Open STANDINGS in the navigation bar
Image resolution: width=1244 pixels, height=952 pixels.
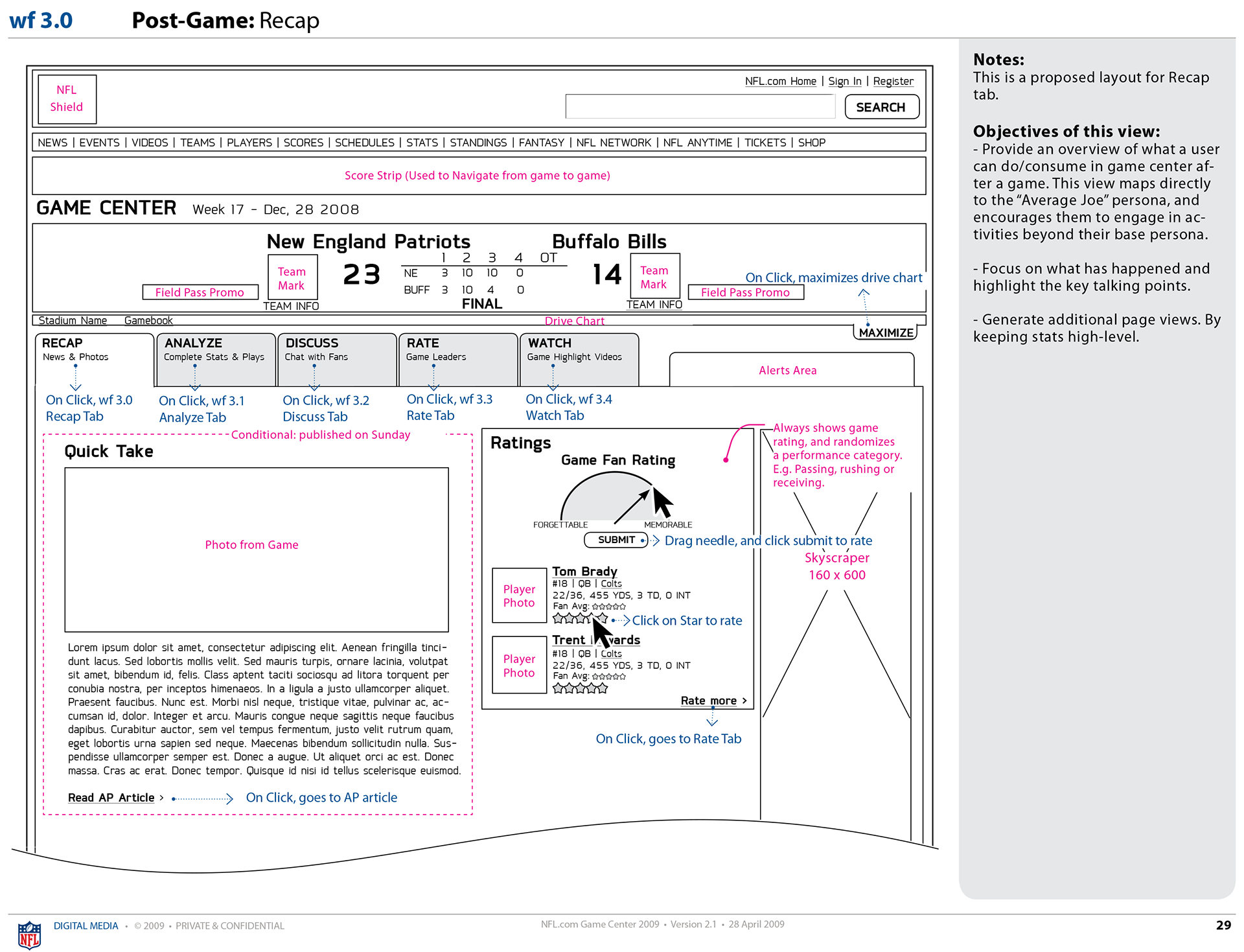[478, 143]
